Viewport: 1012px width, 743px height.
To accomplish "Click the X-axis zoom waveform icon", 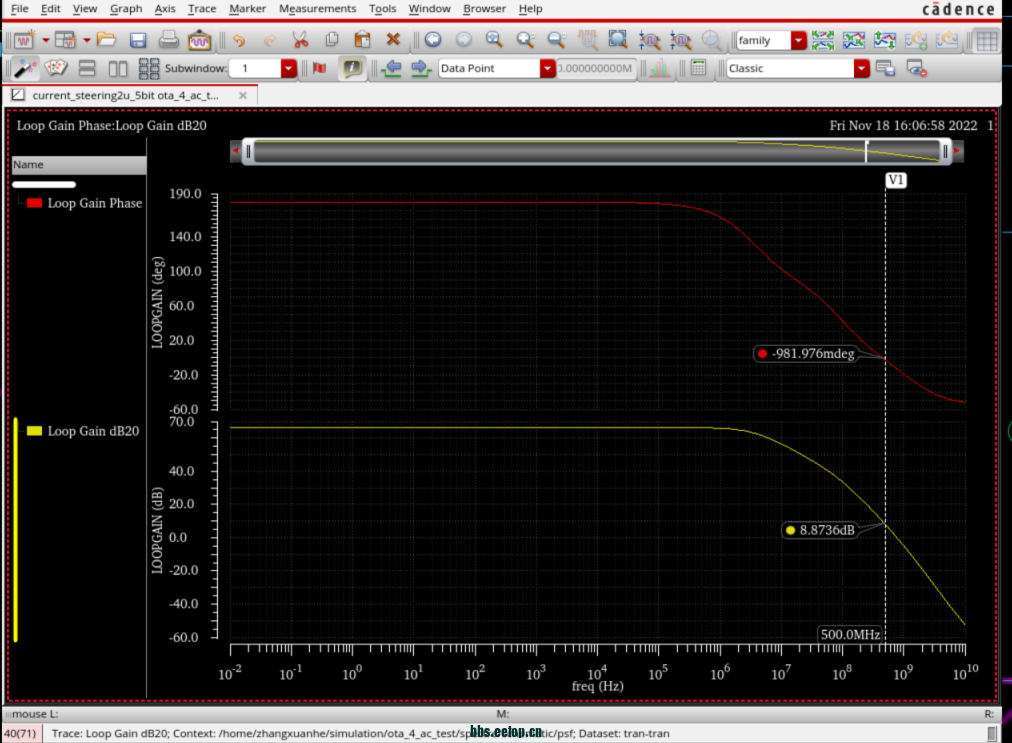I will (649, 40).
